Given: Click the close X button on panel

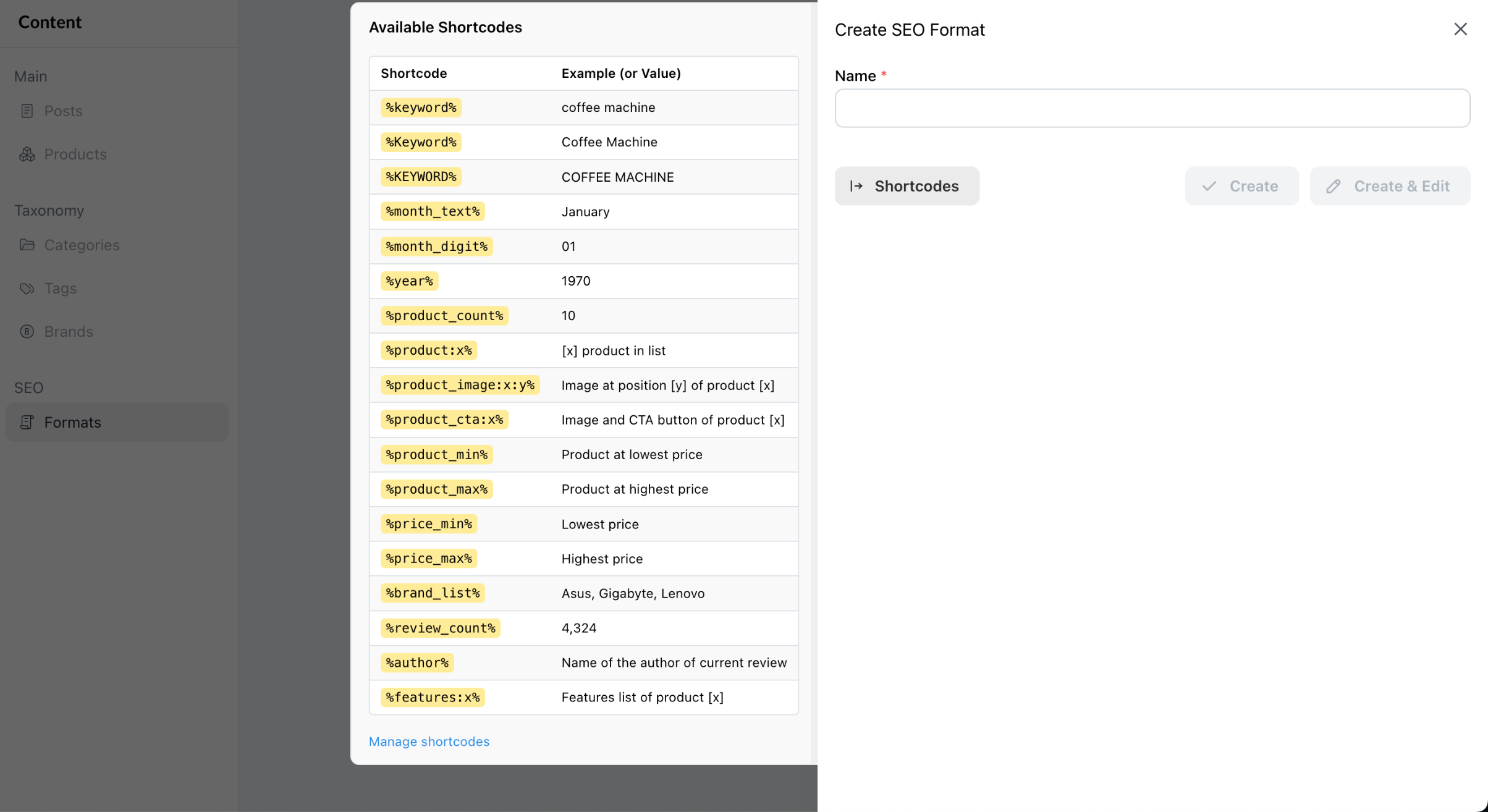Looking at the screenshot, I should 1460,29.
